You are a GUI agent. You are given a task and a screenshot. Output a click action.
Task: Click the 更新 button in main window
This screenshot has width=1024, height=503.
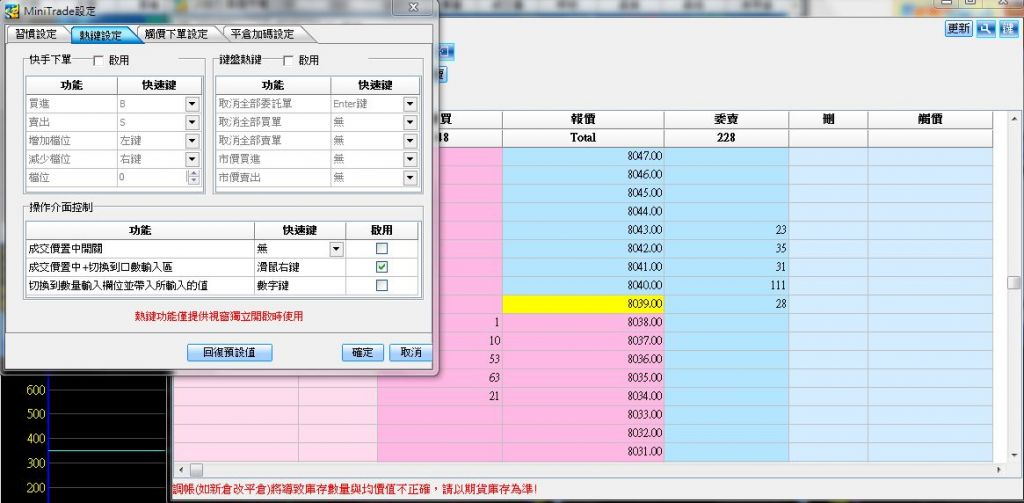coord(959,29)
